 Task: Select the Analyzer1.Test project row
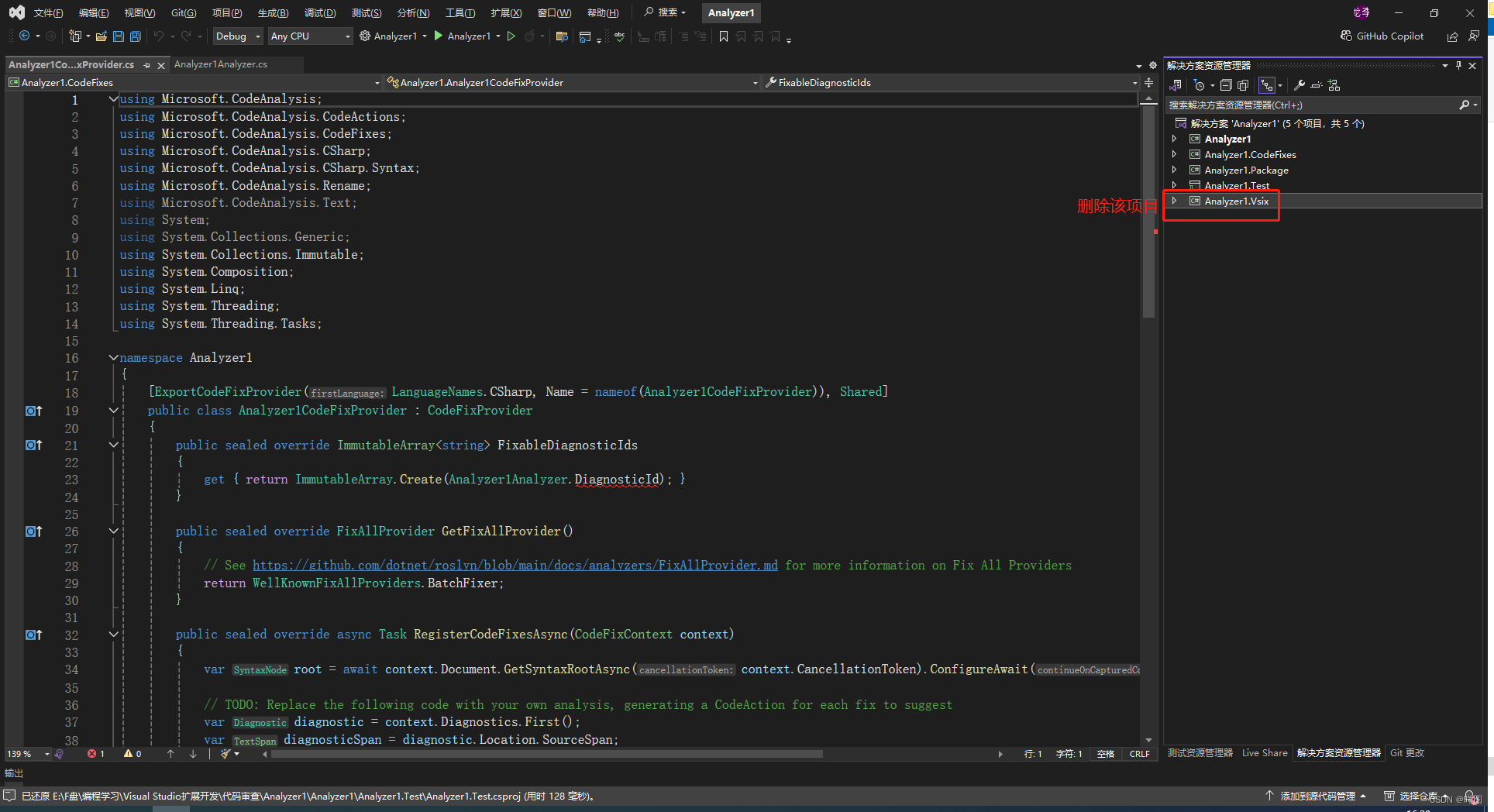coord(1323,185)
